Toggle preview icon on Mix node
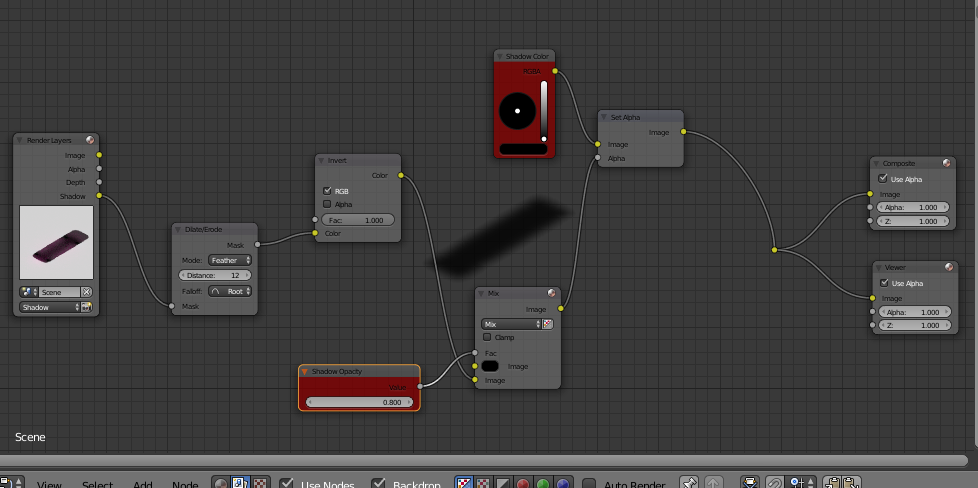This screenshot has height=488, width=978. click(x=551, y=293)
